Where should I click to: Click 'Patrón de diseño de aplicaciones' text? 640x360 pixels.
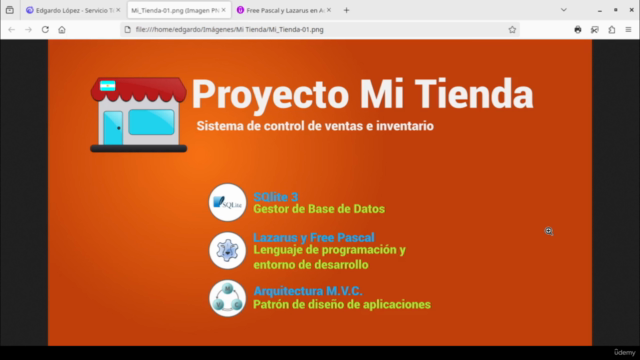[x=342, y=304]
